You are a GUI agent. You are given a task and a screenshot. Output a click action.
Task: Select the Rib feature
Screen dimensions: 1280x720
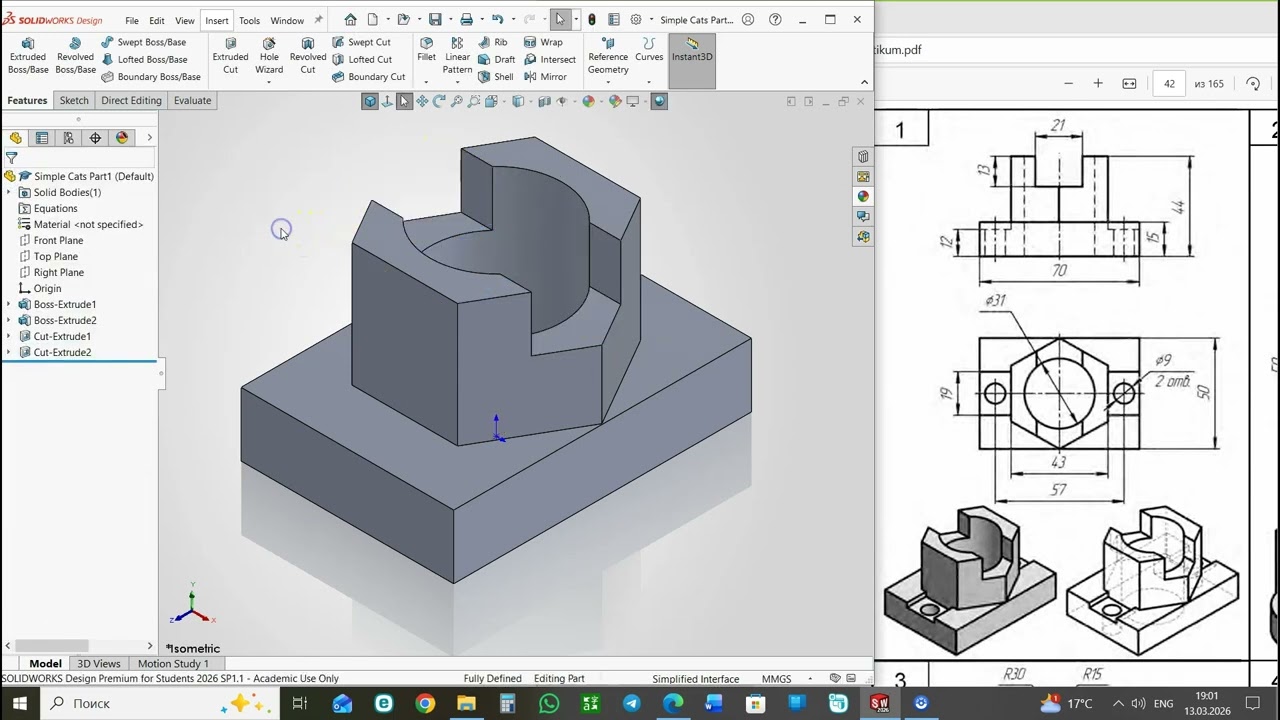[x=493, y=42]
